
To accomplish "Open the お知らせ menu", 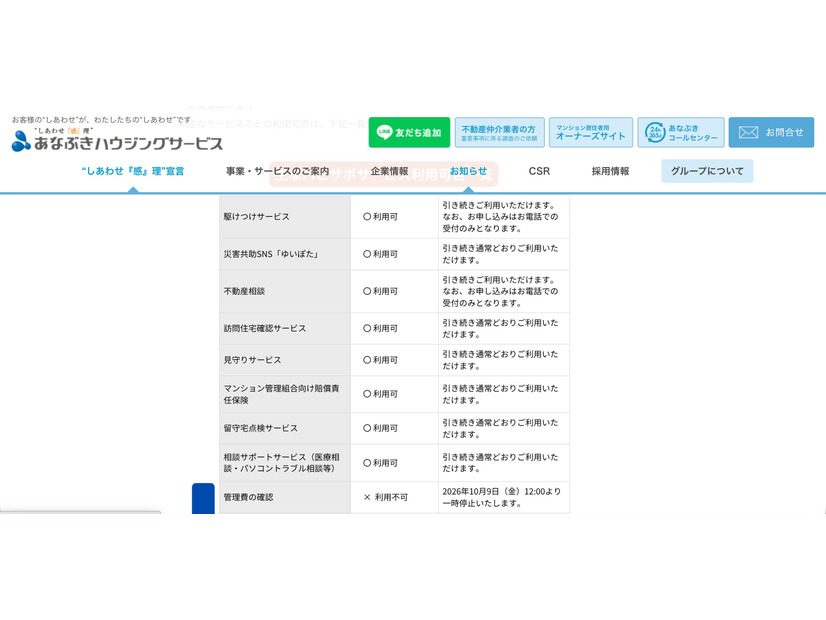I will pyautogui.click(x=468, y=171).
